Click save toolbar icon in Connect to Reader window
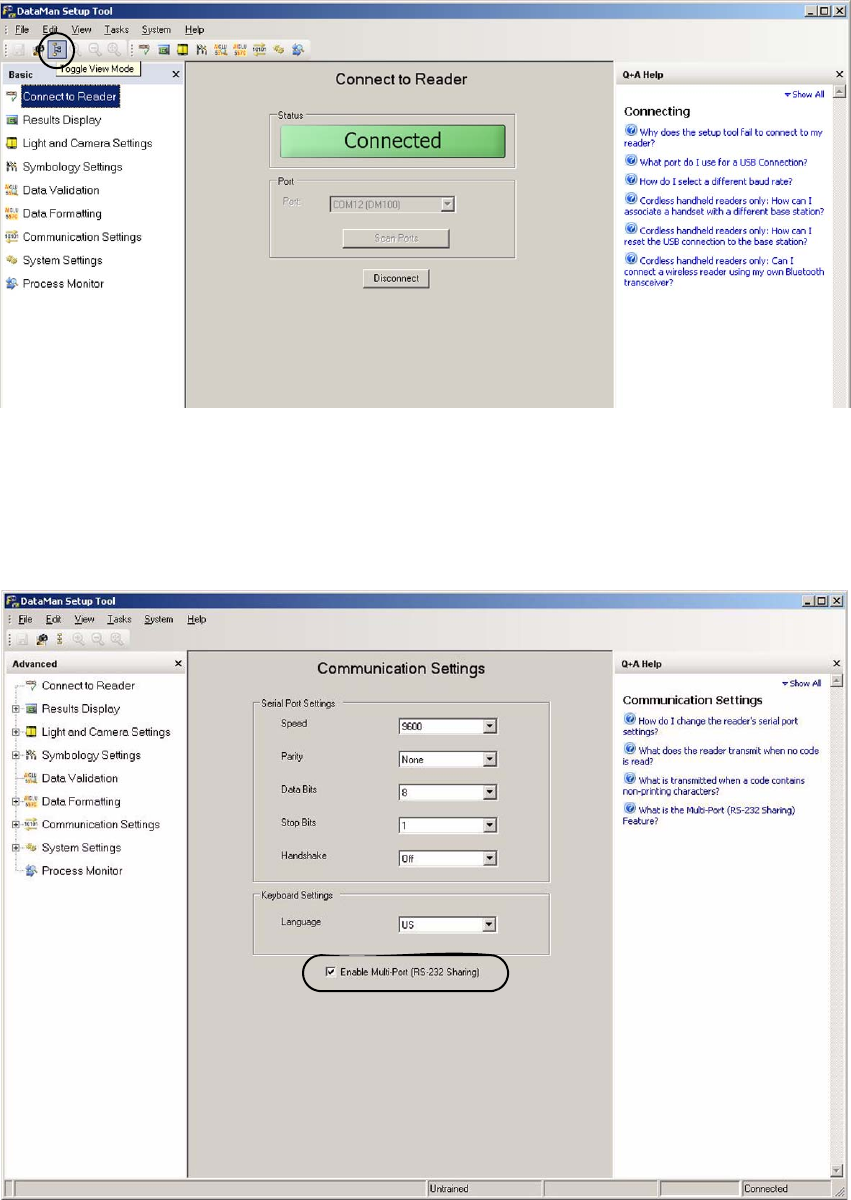This screenshot has height=1200, width=851. 19,49
